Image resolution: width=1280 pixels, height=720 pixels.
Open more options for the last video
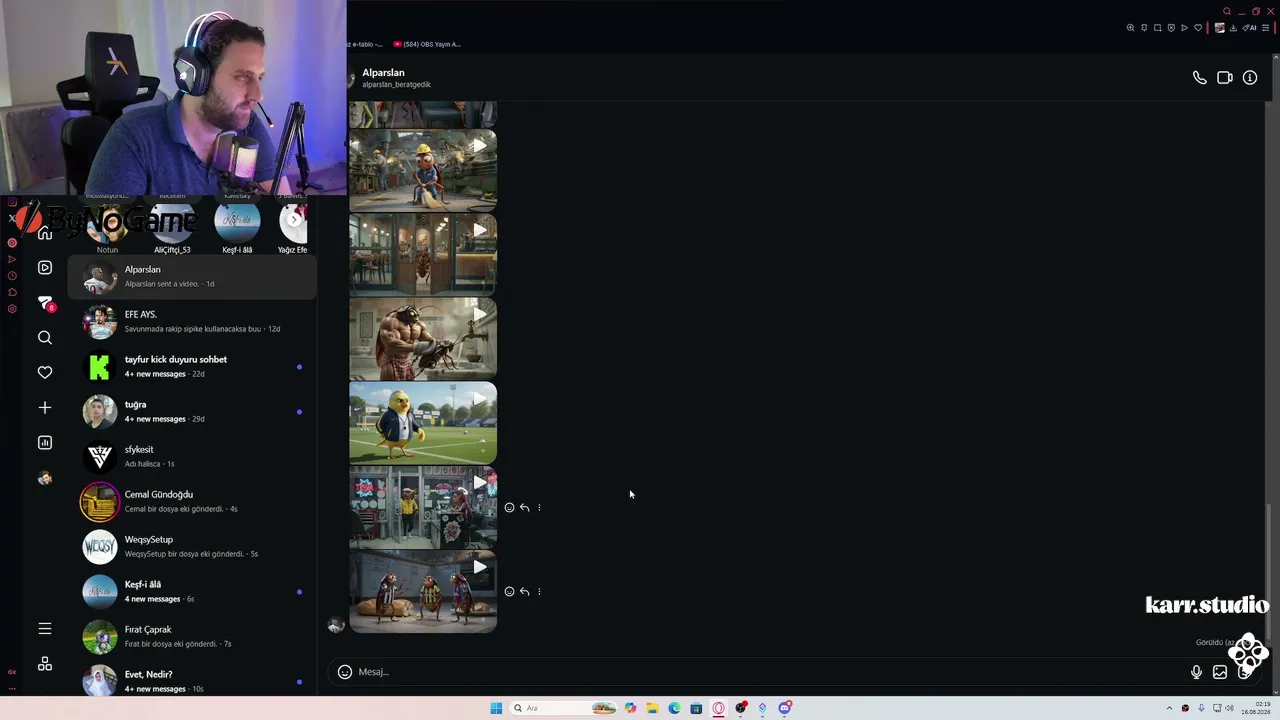539,592
